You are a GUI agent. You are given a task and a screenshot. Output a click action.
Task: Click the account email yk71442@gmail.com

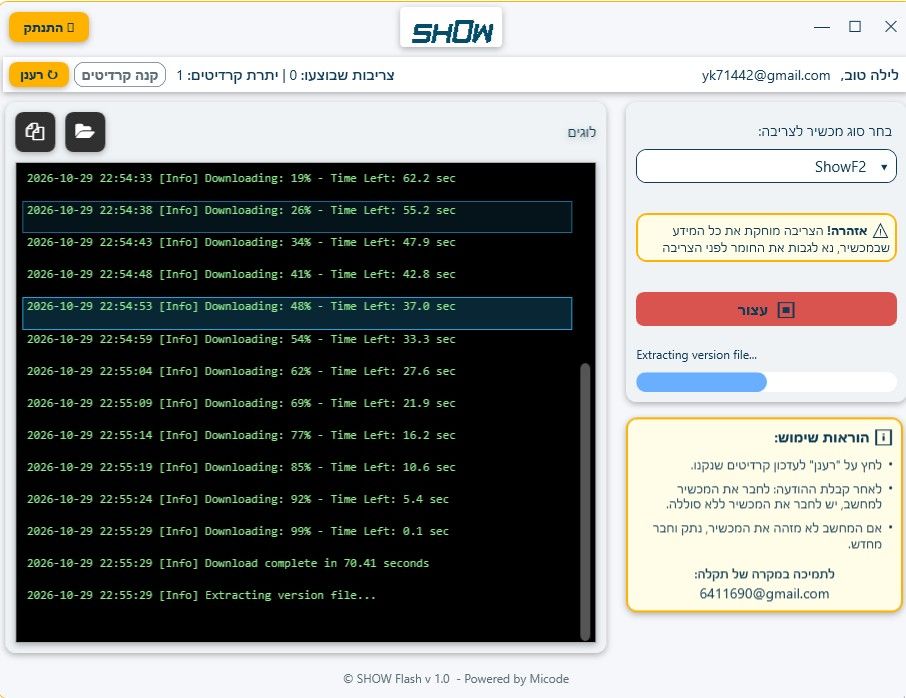click(766, 76)
